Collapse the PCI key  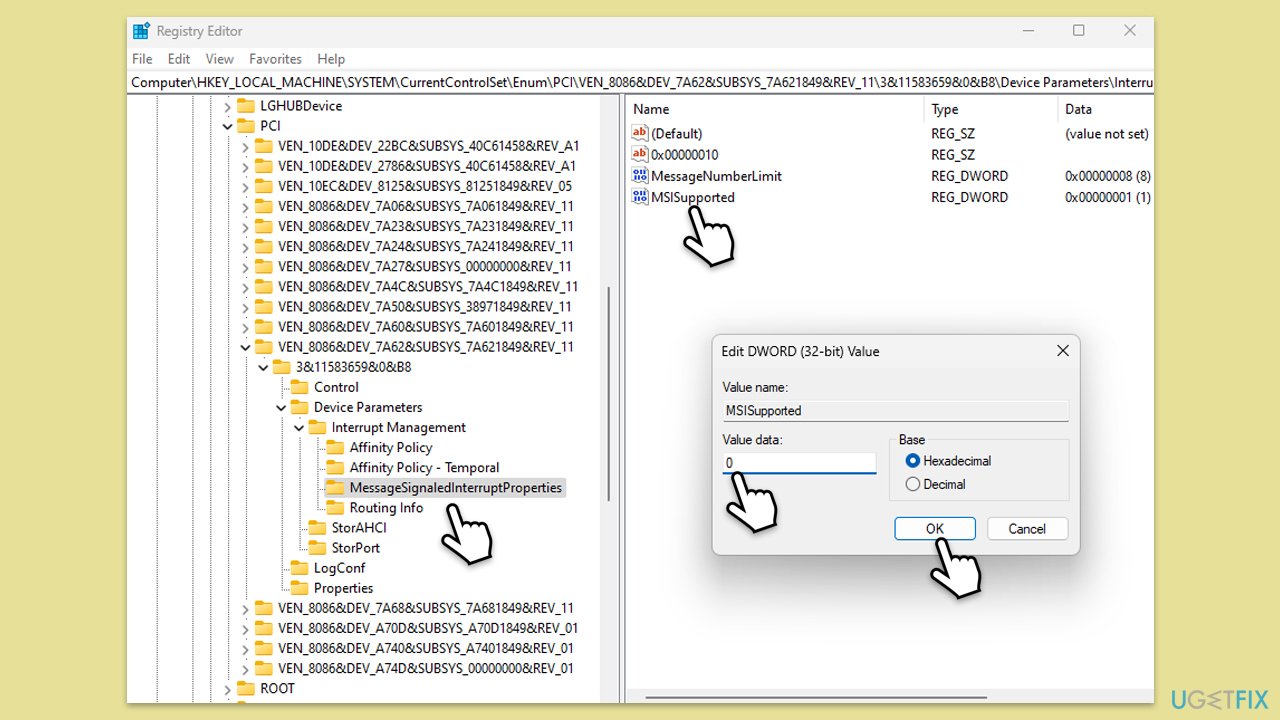[227, 126]
